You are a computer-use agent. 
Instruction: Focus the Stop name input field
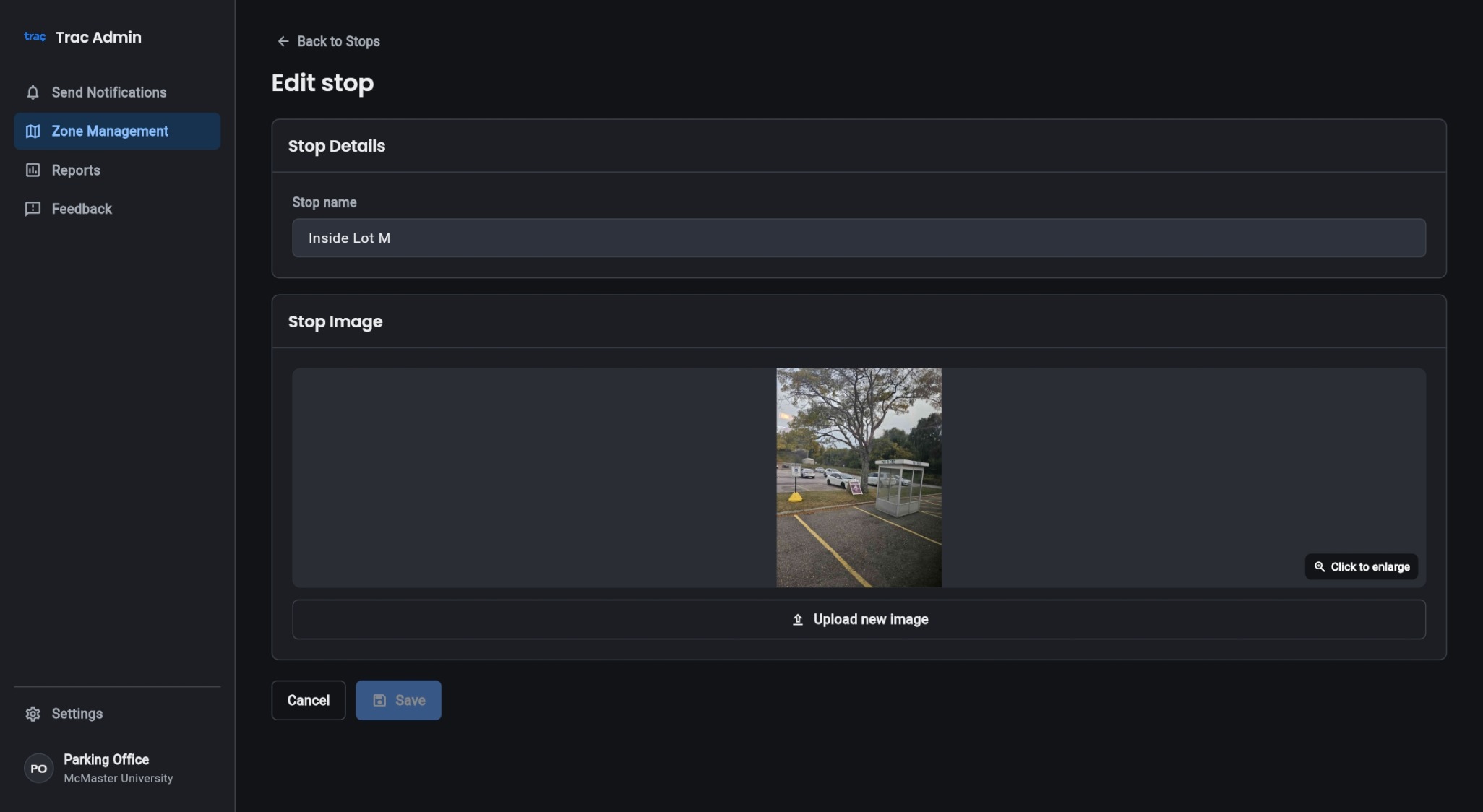859,238
